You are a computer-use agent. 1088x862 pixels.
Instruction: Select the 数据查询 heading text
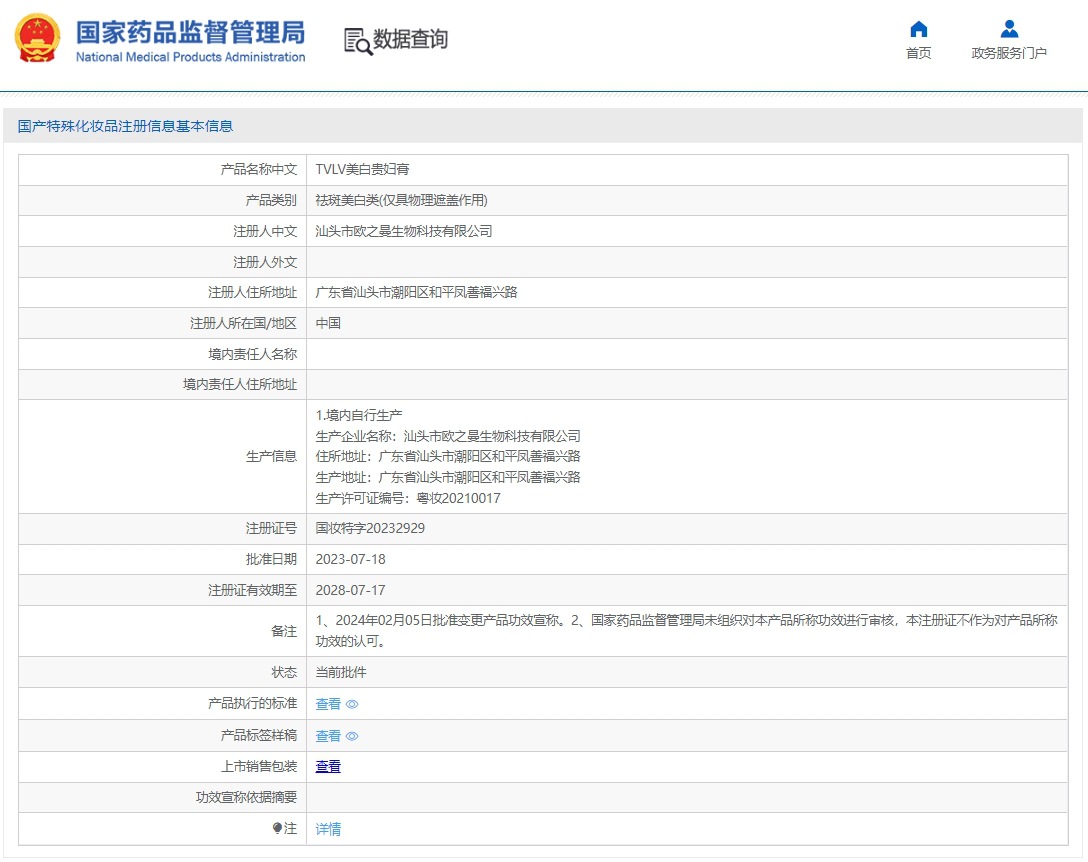pos(410,39)
